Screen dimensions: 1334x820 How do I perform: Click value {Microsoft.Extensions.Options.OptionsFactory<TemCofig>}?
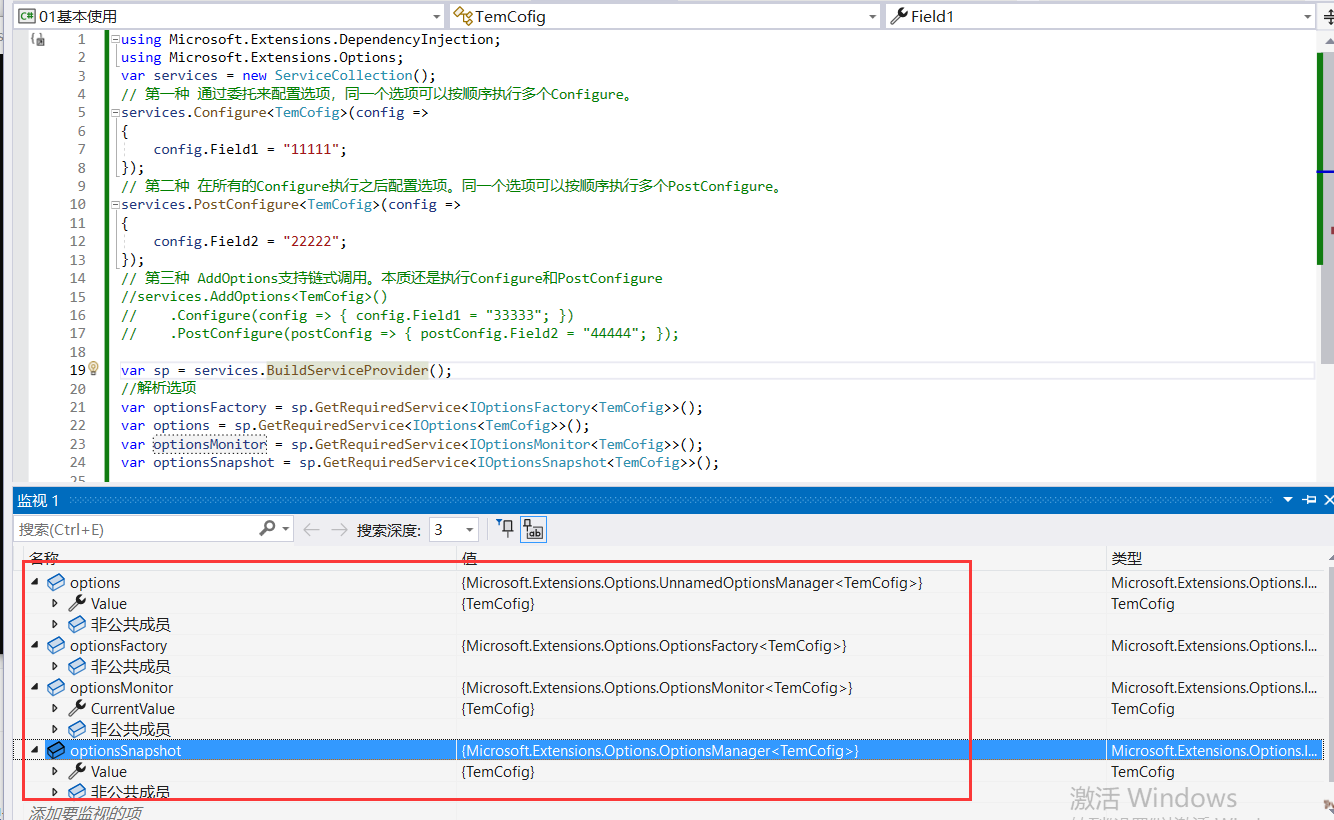654,646
